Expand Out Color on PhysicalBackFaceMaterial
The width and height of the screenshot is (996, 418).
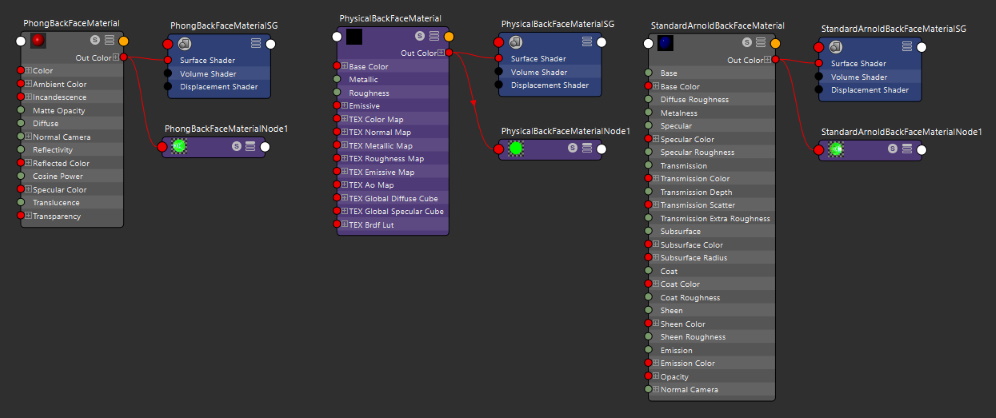coord(441,53)
